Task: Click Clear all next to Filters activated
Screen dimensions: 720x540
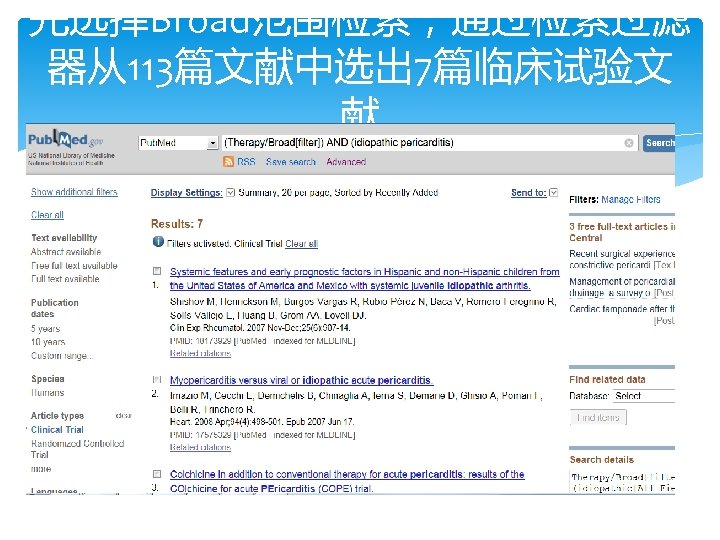Action: click(301, 244)
